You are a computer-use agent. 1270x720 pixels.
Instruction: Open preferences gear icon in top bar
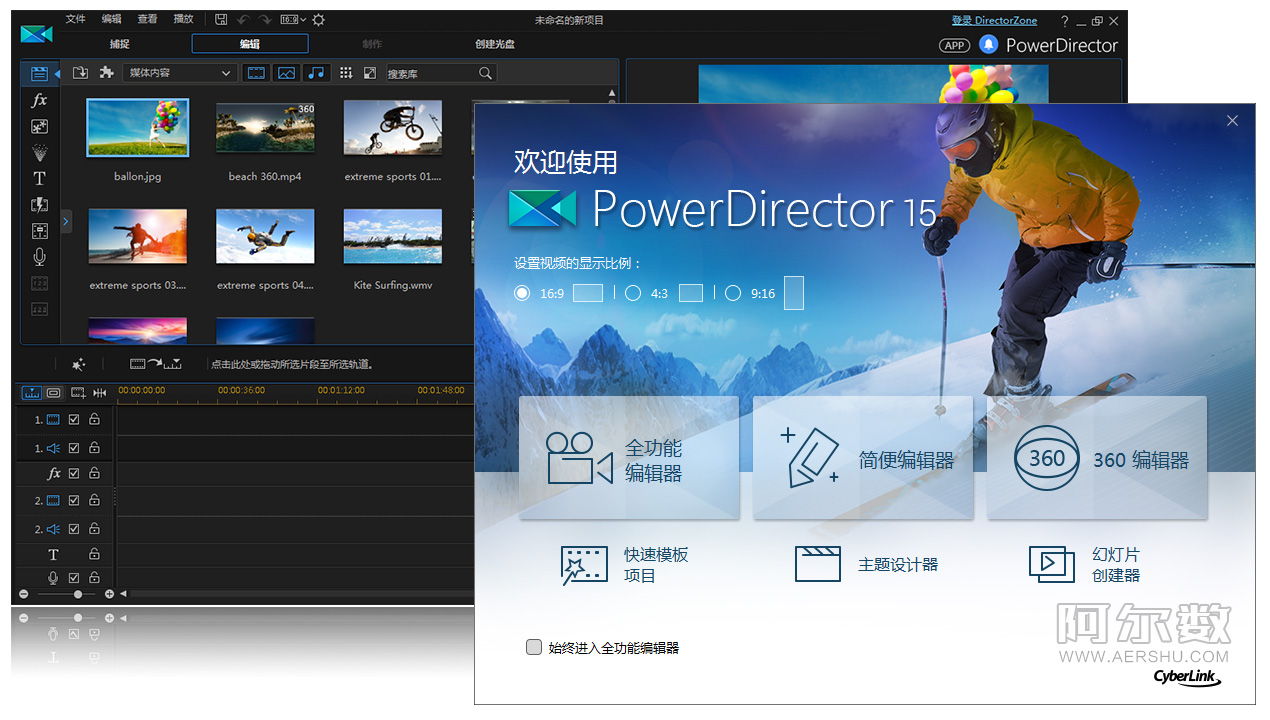click(318, 19)
